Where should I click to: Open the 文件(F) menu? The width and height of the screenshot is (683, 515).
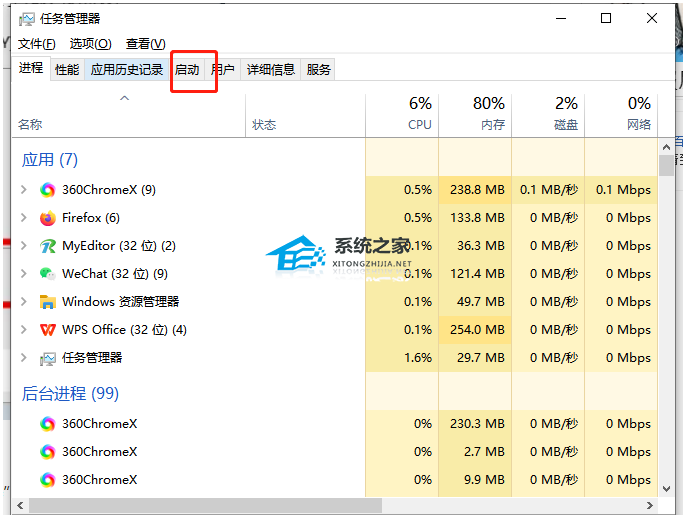tap(37, 44)
